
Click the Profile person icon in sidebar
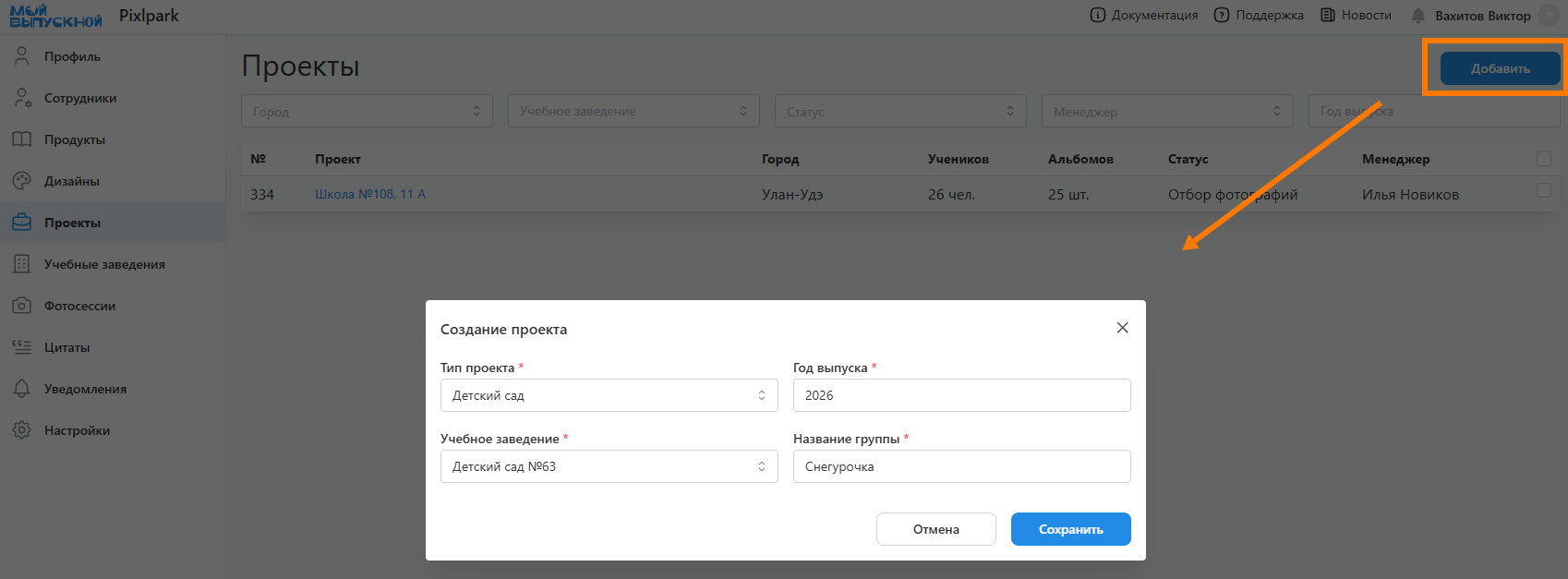(x=22, y=56)
